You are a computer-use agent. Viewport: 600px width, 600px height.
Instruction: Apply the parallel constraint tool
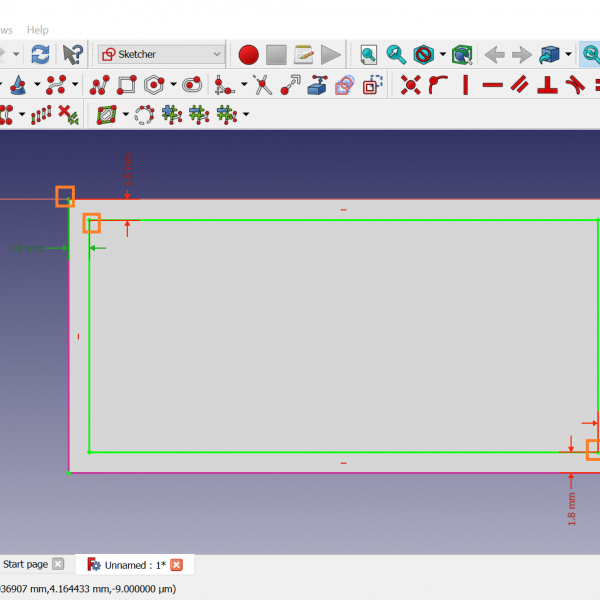(x=519, y=85)
